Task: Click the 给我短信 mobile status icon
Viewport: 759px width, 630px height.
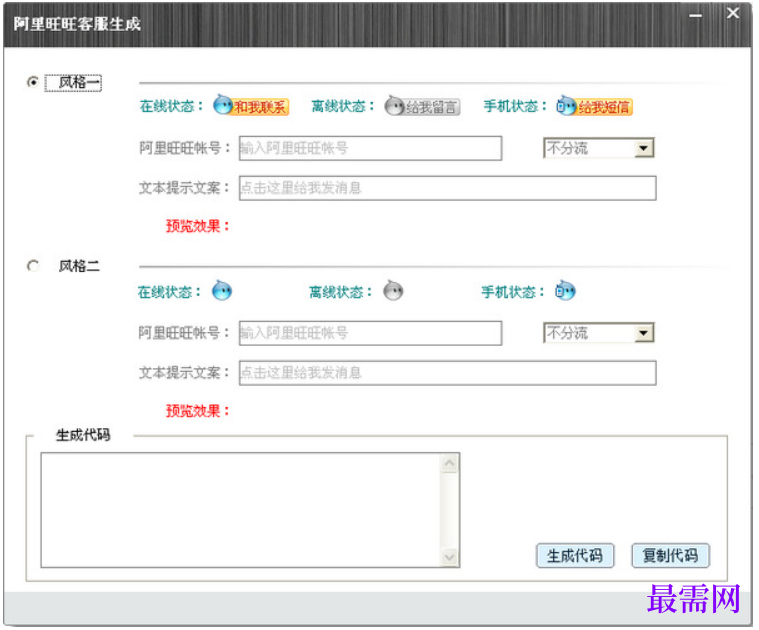Action: [594, 105]
